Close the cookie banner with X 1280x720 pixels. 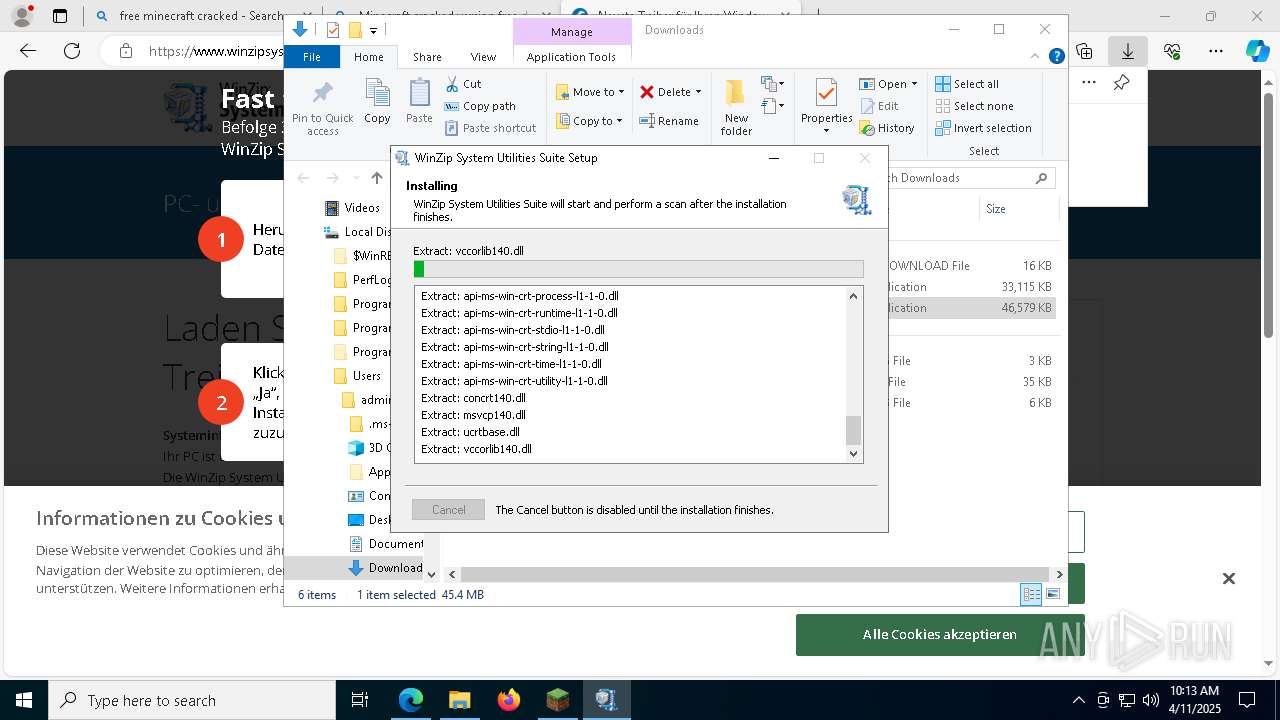pos(1229,578)
